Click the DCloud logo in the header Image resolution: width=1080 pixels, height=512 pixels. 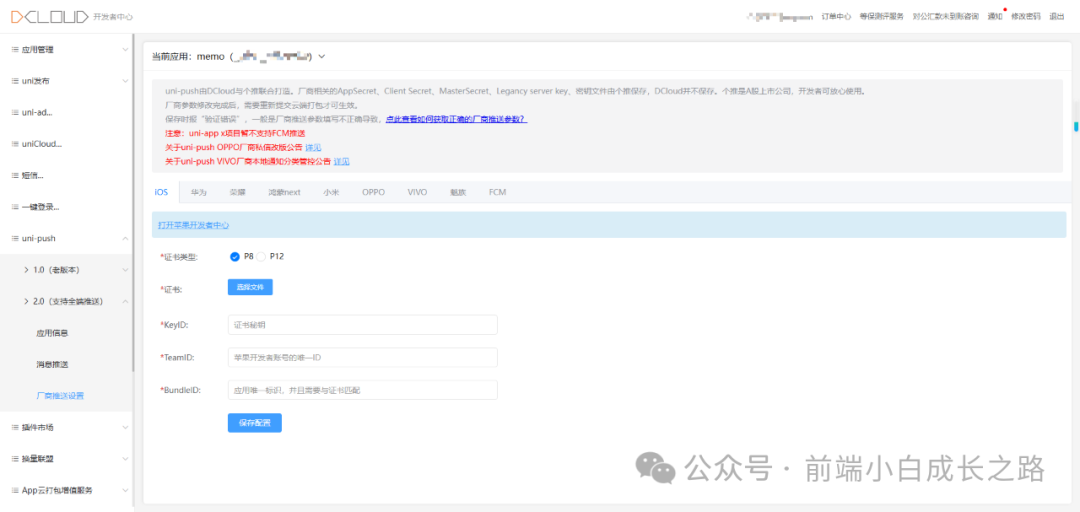pyautogui.click(x=49, y=17)
